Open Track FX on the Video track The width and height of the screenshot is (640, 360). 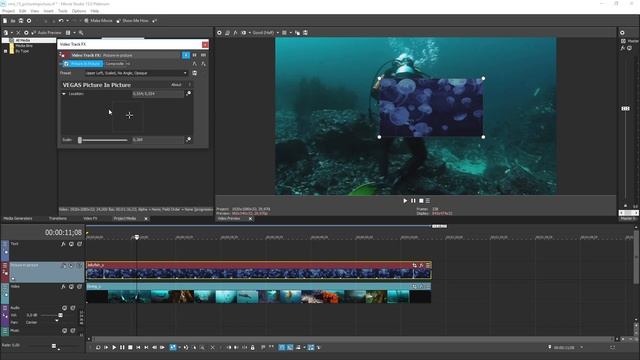(x=63, y=287)
